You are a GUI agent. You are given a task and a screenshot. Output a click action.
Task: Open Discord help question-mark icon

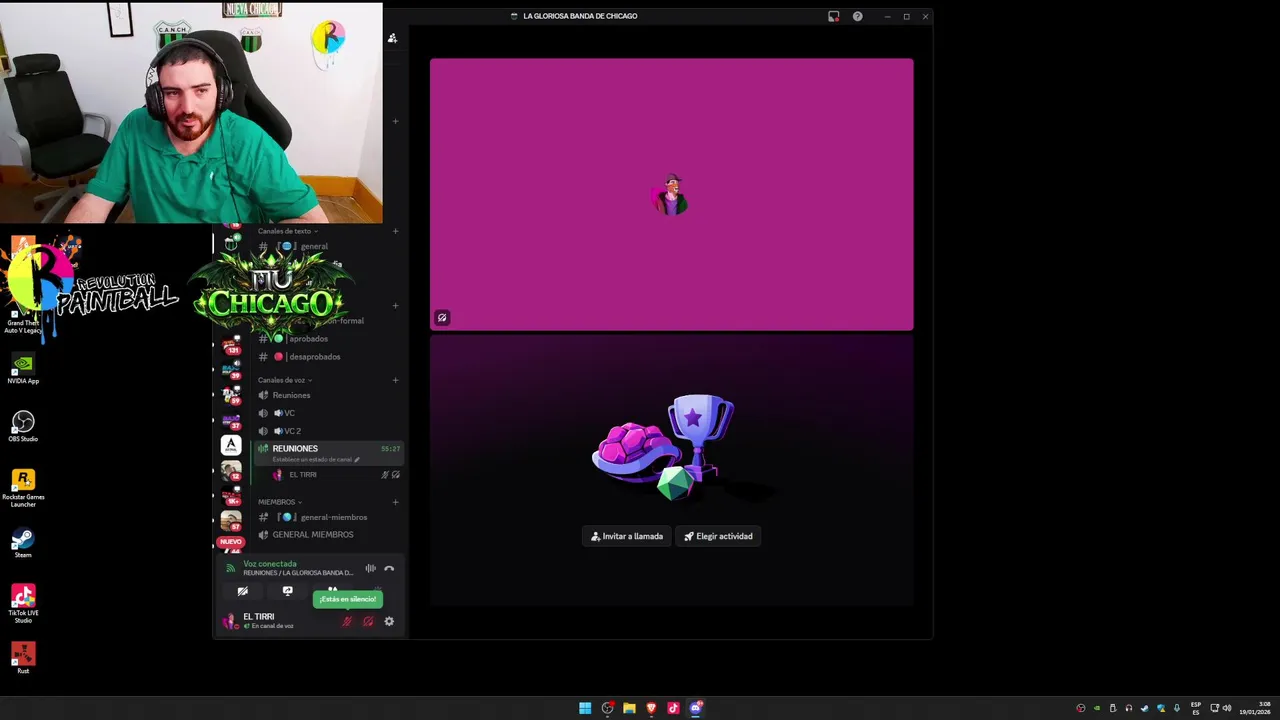coord(857,16)
